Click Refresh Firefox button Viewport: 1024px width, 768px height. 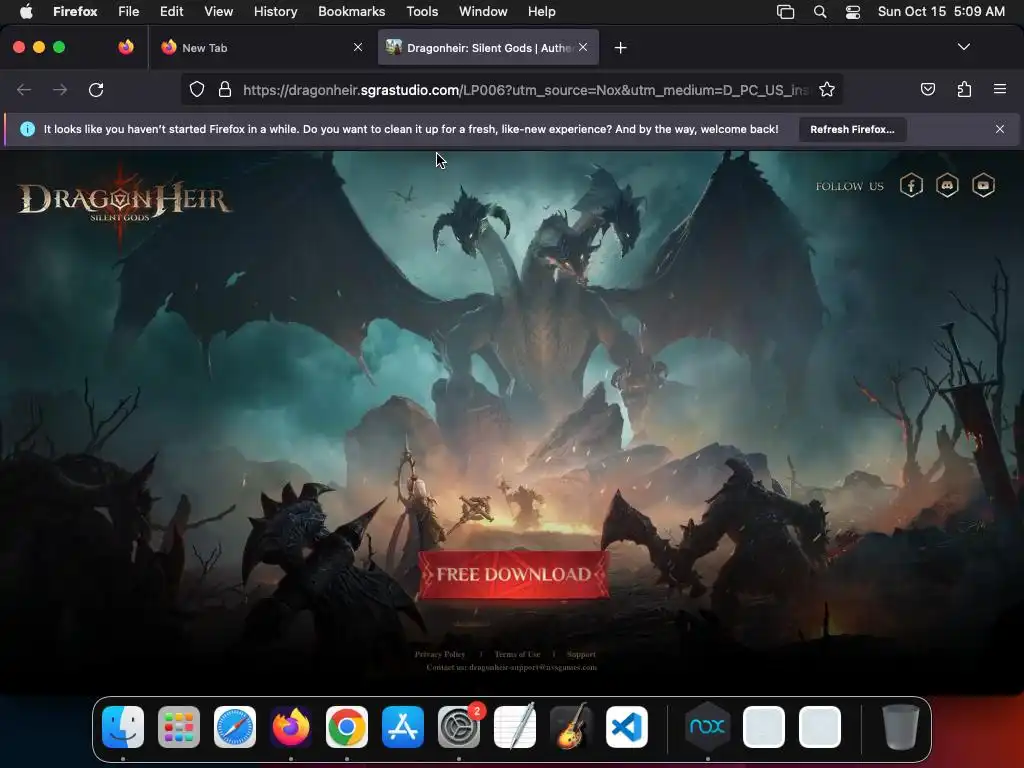[852, 129]
